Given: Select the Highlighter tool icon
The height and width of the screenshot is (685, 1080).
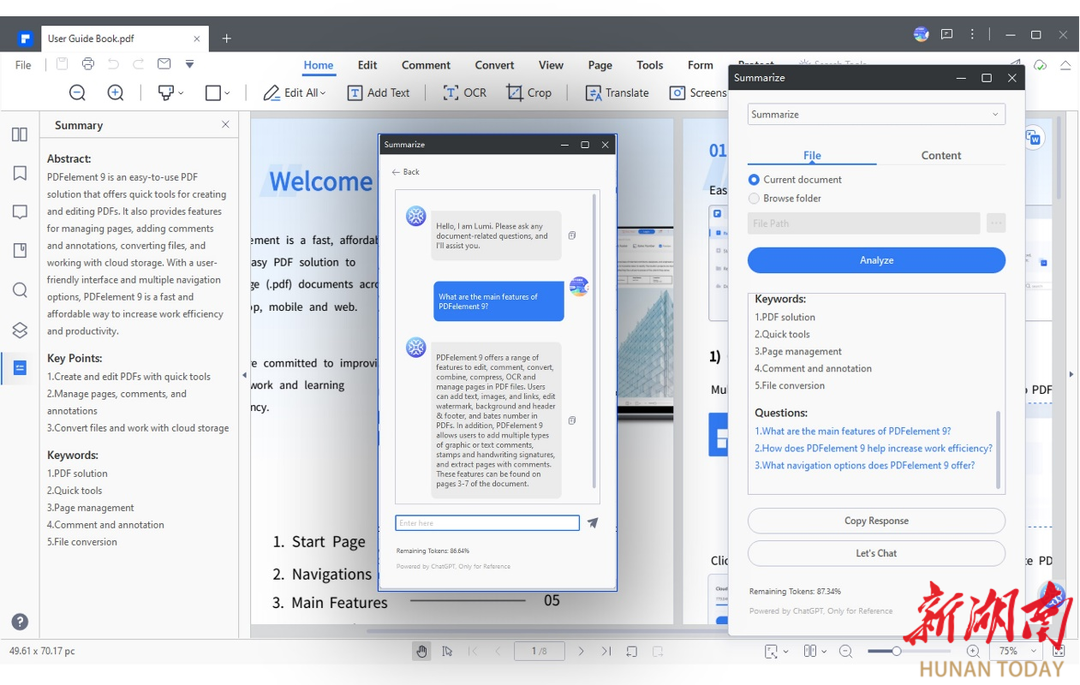Looking at the screenshot, I should click(166, 92).
